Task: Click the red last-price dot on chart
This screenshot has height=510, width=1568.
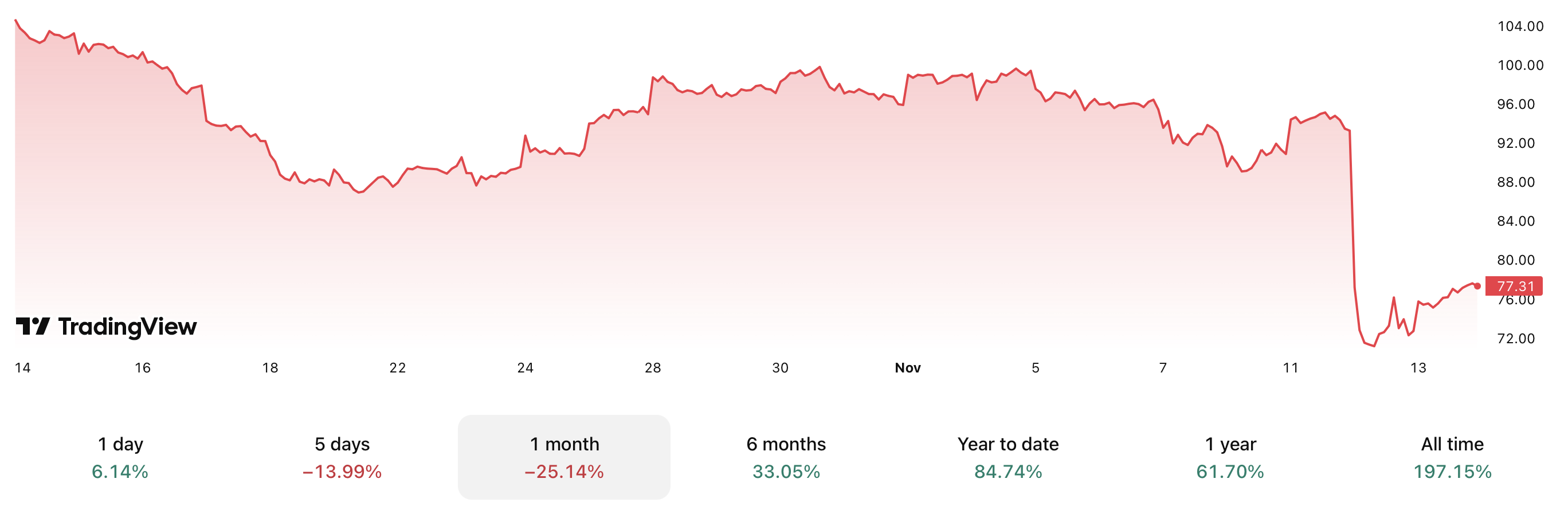Action: coord(1477,286)
